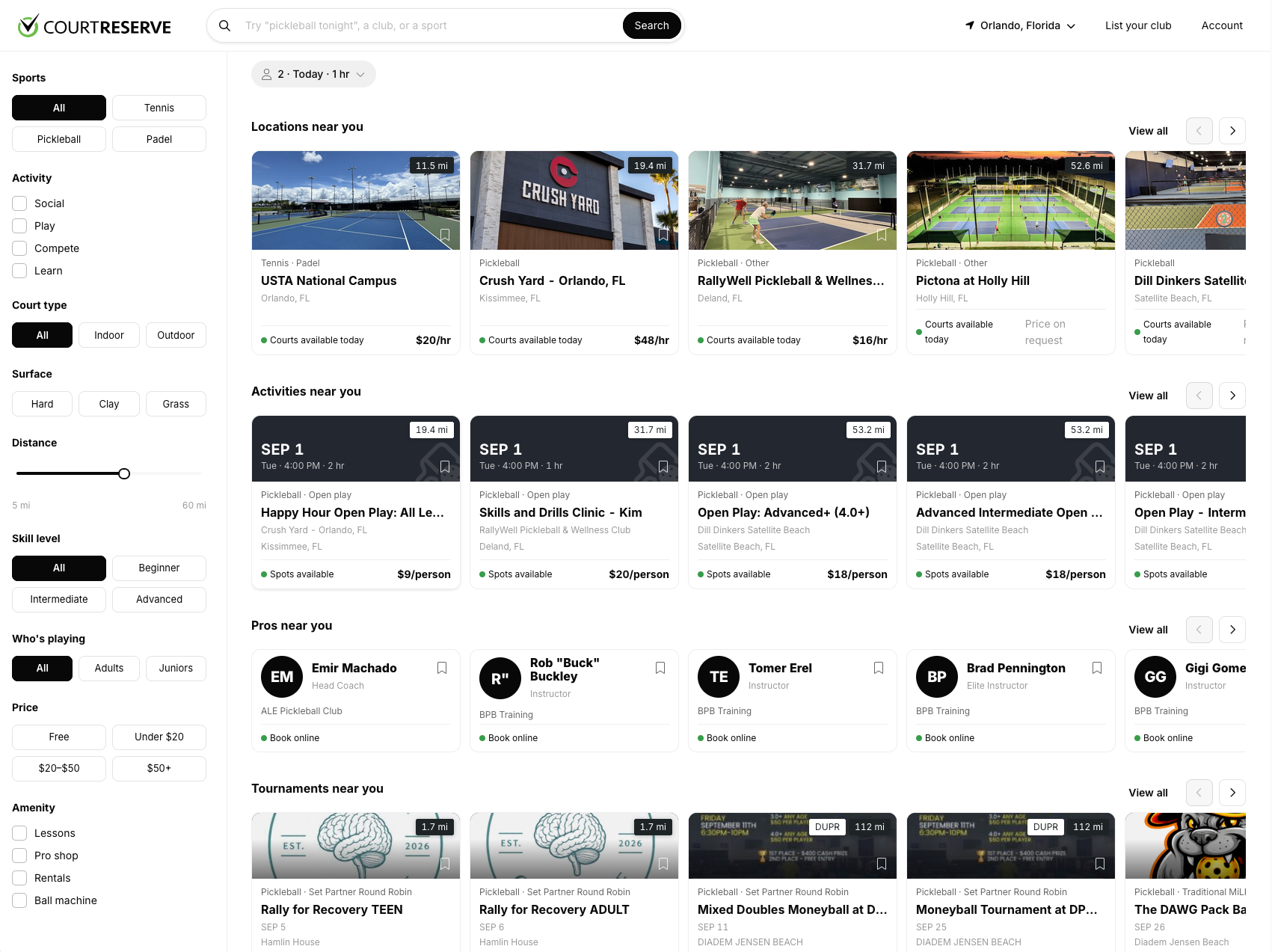Open the USTA National Campus photo
This screenshot has height=952, width=1272.
click(356, 200)
